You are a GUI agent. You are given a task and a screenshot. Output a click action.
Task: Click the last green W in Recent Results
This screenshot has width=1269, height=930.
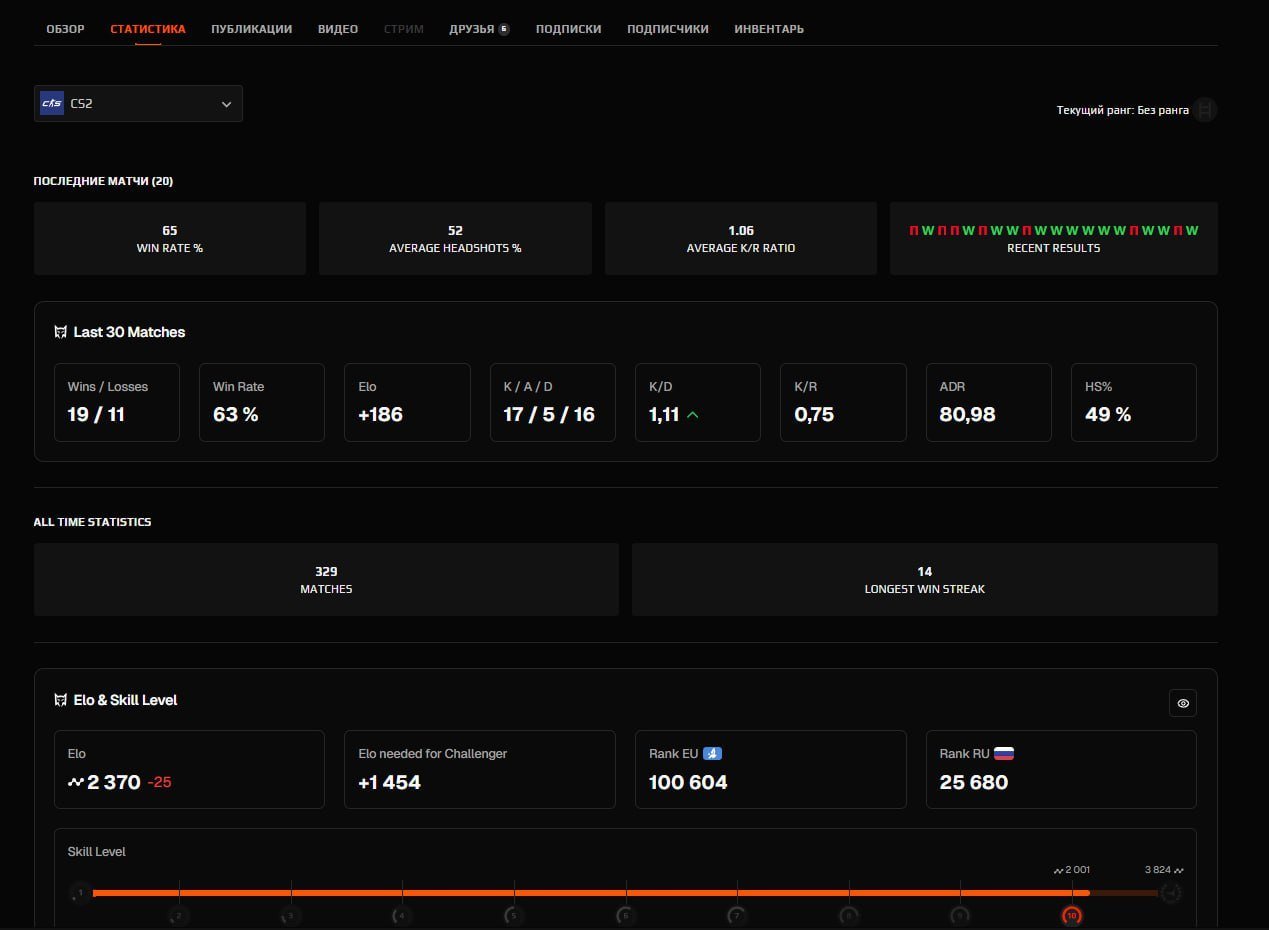1194,230
